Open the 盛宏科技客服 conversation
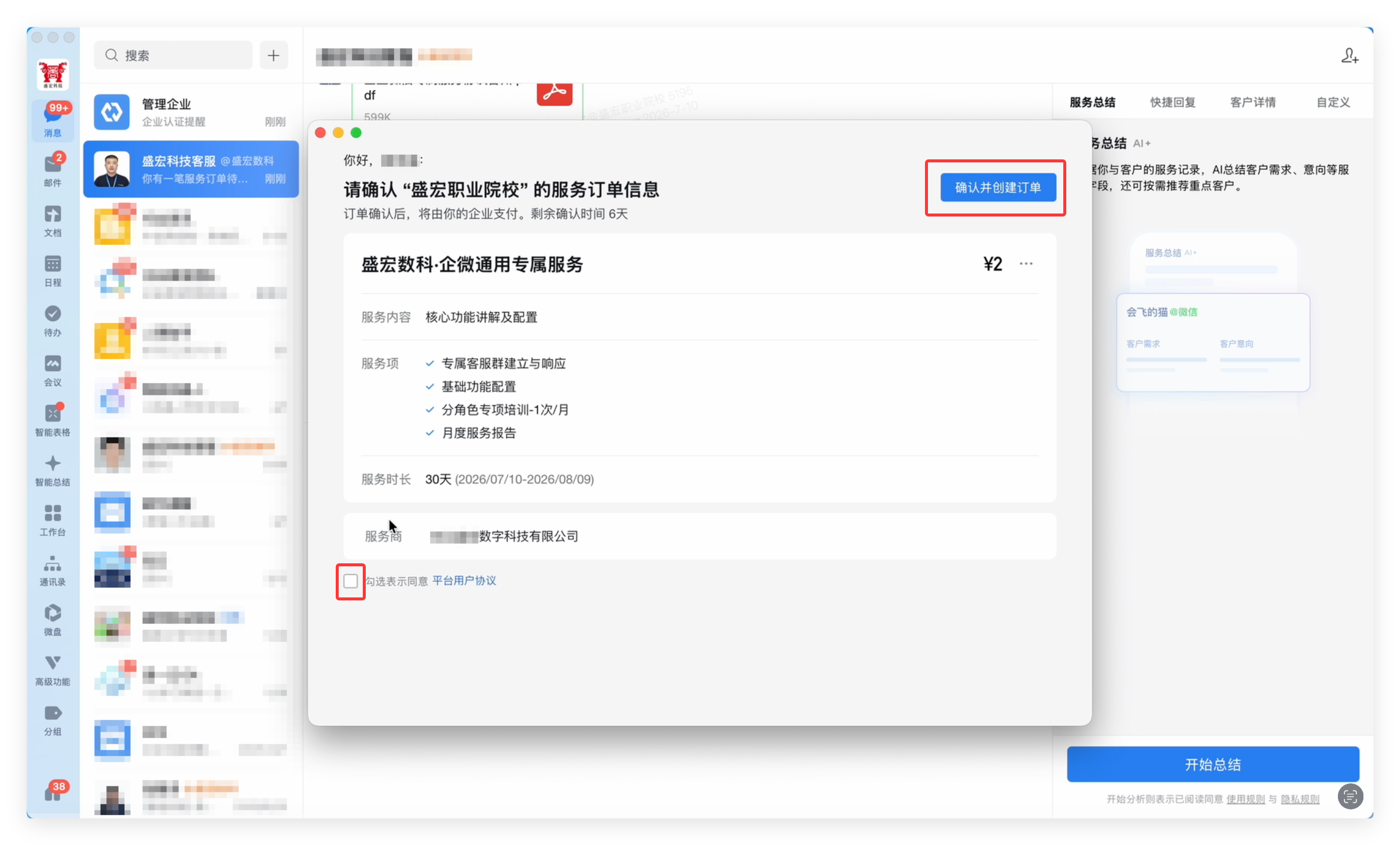Image resolution: width=1400 pixels, height=845 pixels. point(191,169)
